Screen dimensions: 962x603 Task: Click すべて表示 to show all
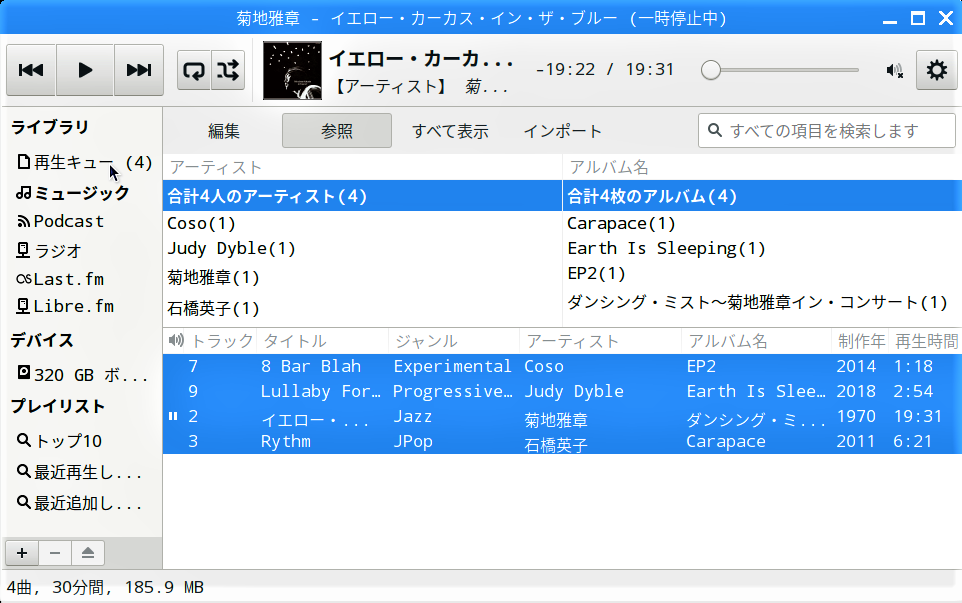tap(450, 131)
